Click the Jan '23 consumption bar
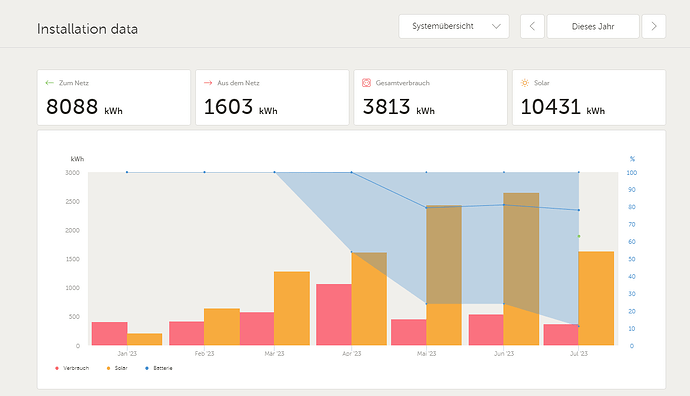The height and width of the screenshot is (396, 690). 110,334
